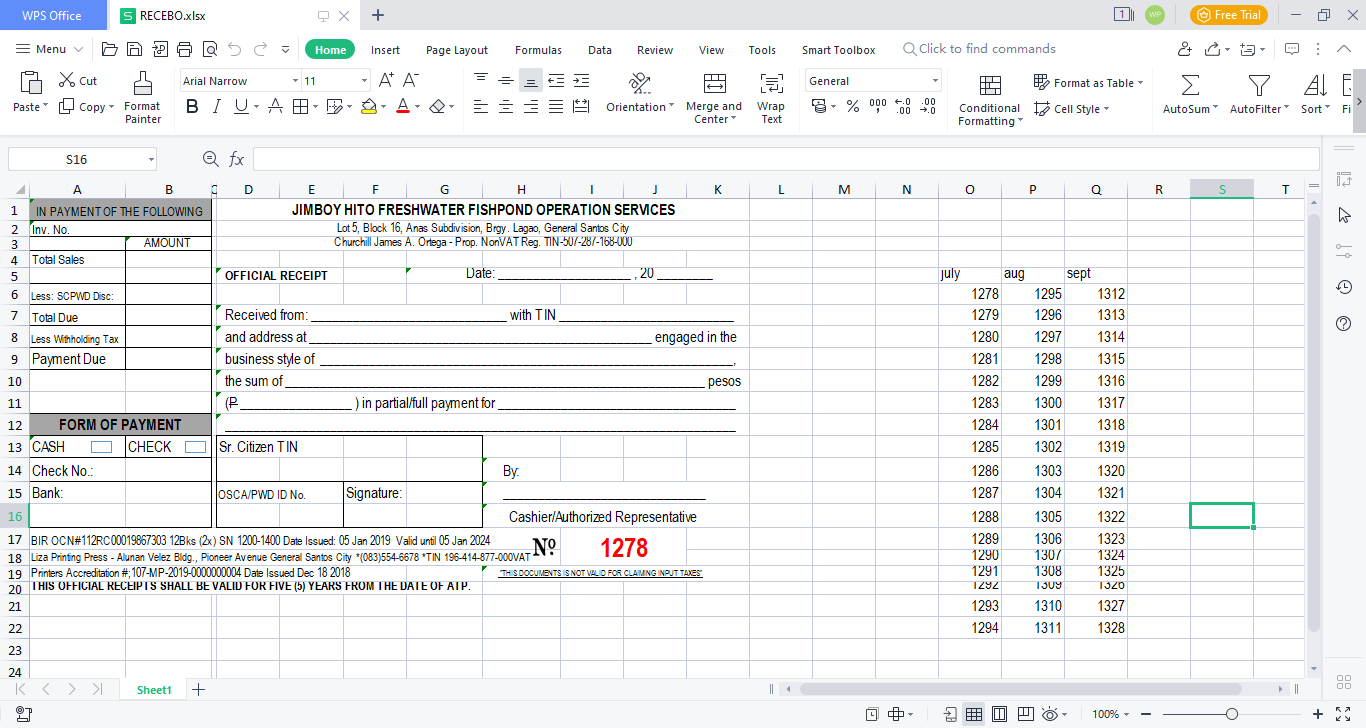Click the AutoSum sigma icon

[x=1189, y=85]
